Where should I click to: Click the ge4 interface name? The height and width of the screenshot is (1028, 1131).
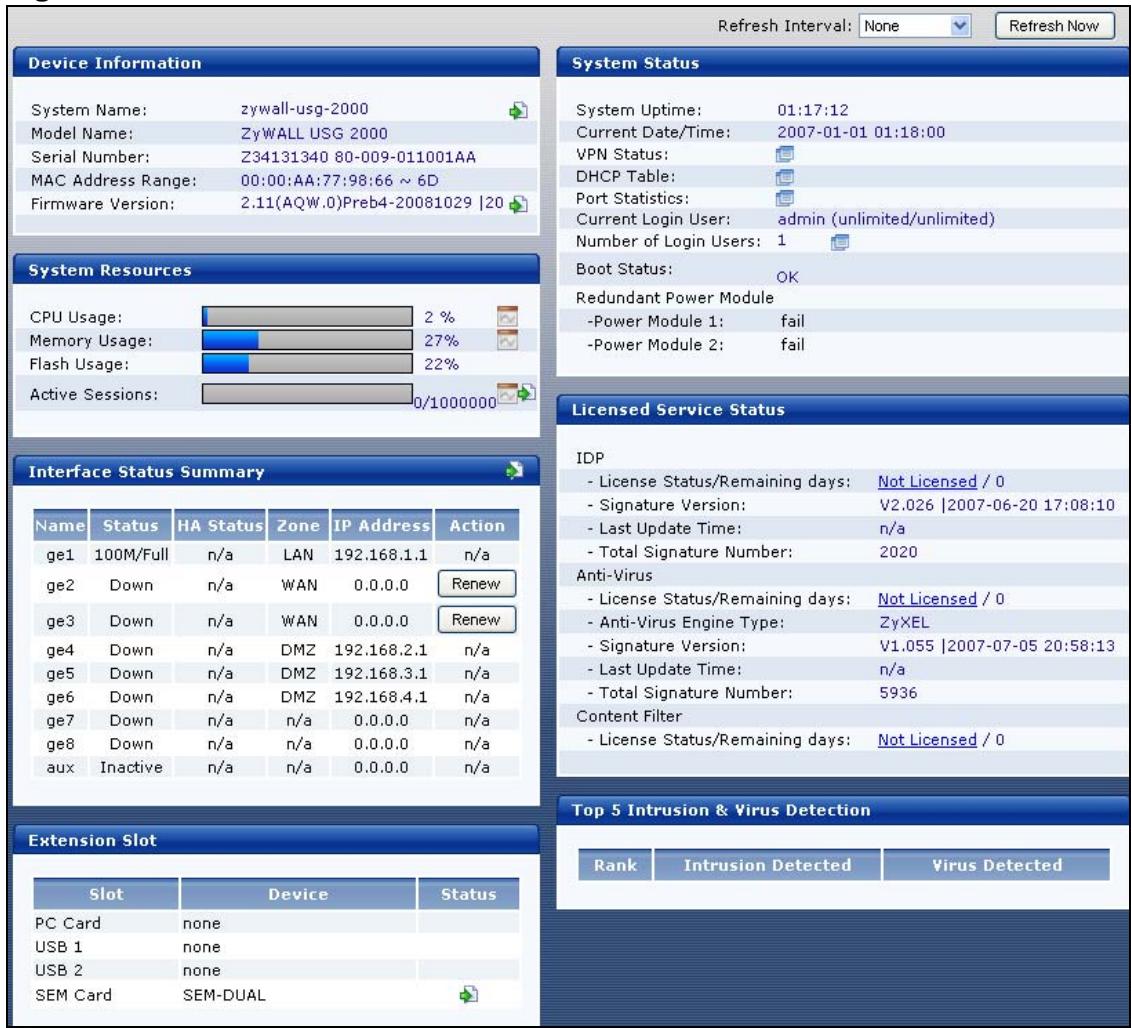click(x=60, y=650)
